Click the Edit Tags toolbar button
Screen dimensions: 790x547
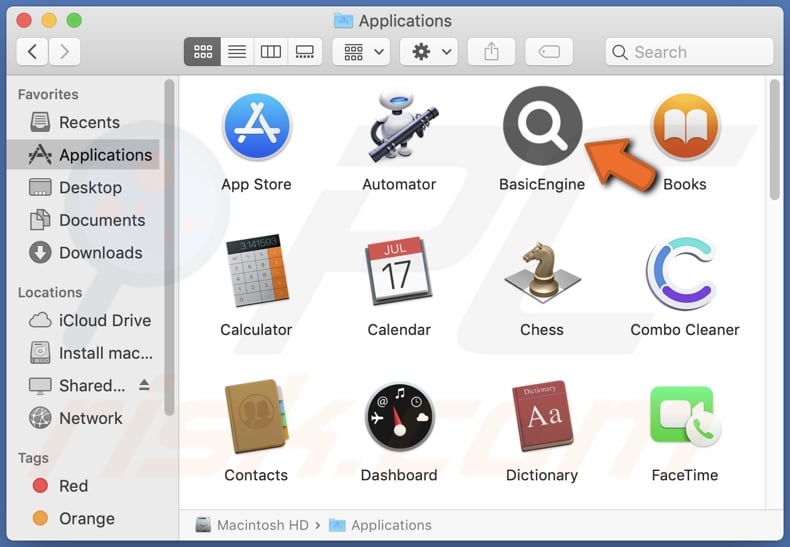pyautogui.click(x=549, y=51)
